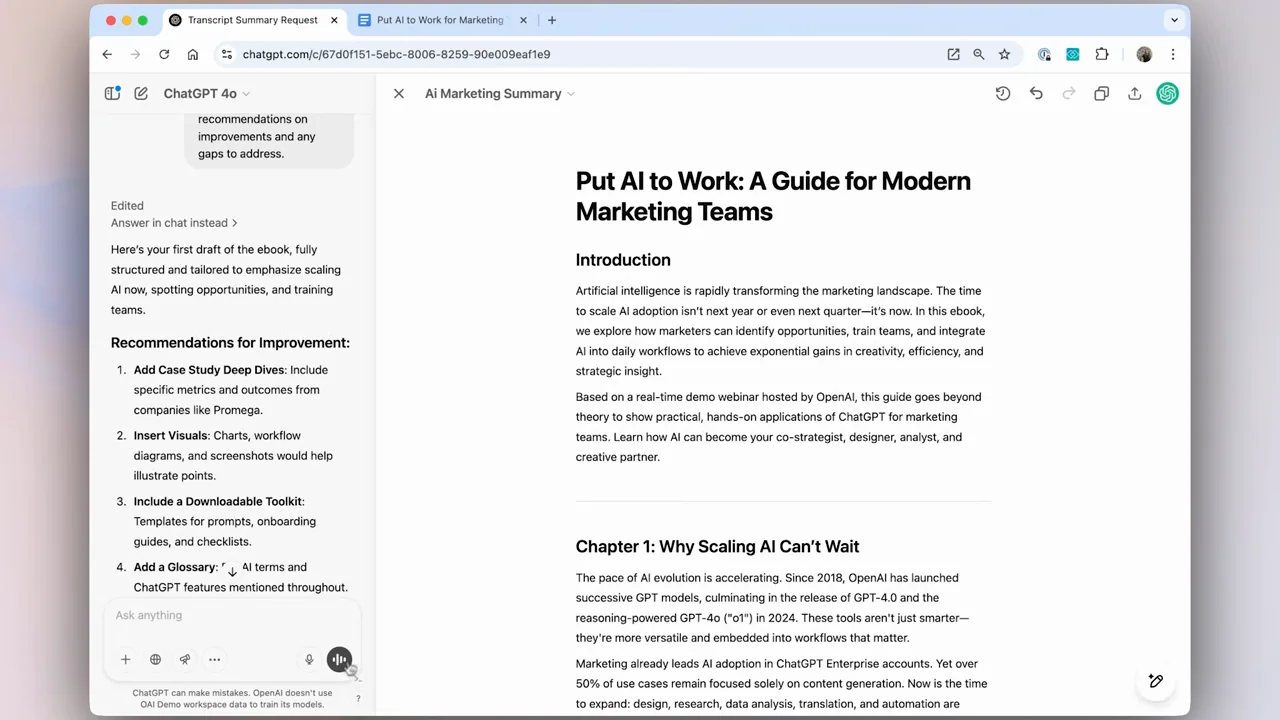Expand the Ai Marketing Summary title dropdown
The height and width of the screenshot is (720, 1280).
tap(500, 93)
